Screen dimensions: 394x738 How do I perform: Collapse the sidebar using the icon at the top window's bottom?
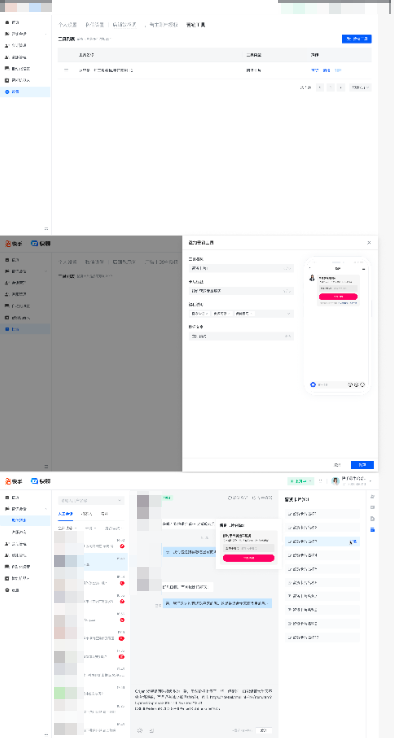pos(46,228)
